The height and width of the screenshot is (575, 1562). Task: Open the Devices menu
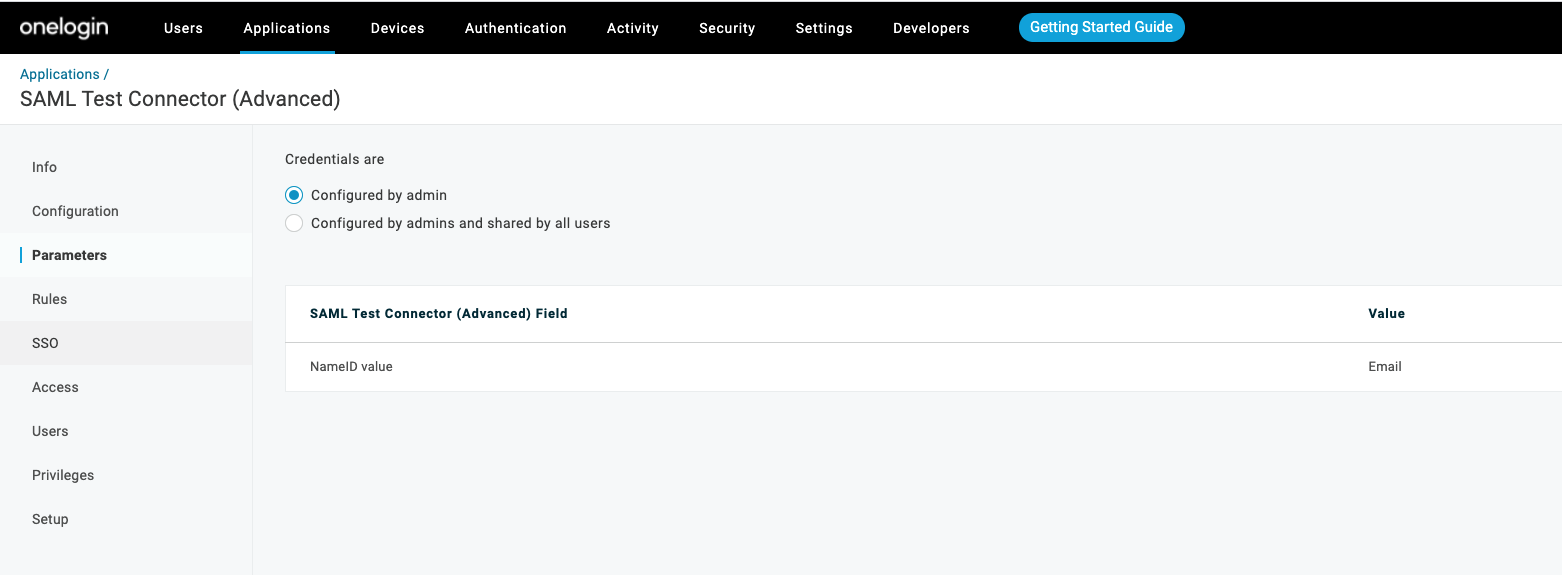tap(398, 28)
